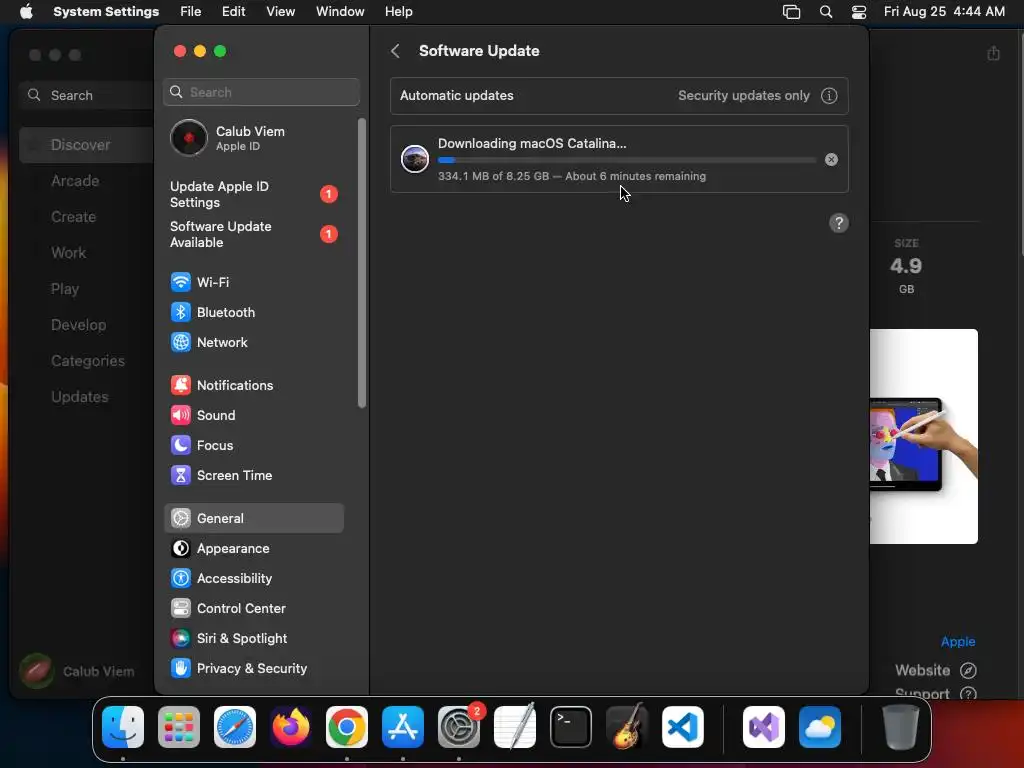Screen dimensions: 1024x768
Task: Select Create in App Store sidebar
Action: (73, 217)
